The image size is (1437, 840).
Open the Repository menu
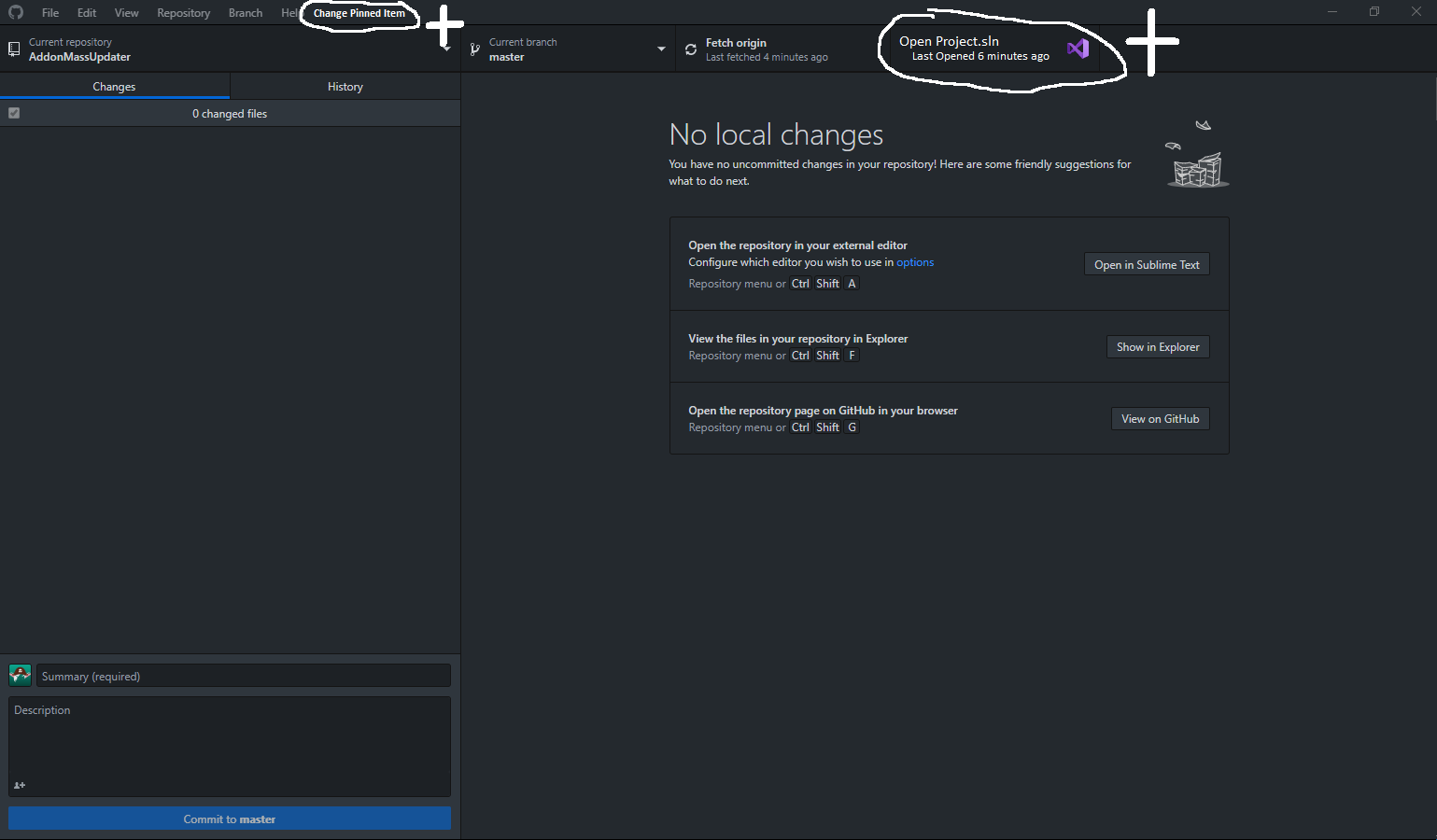(183, 12)
